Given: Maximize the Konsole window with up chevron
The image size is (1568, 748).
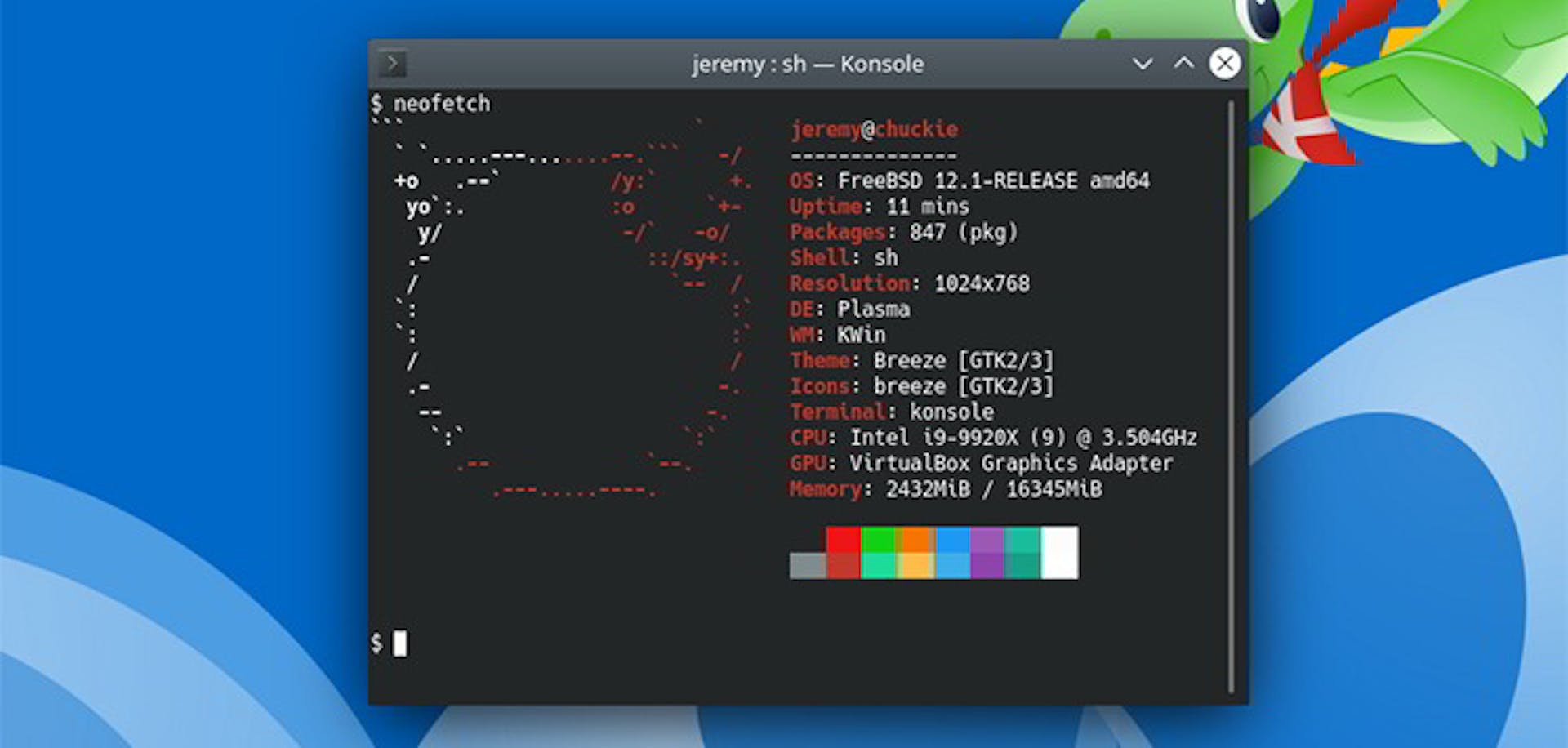Looking at the screenshot, I should point(1183,63).
